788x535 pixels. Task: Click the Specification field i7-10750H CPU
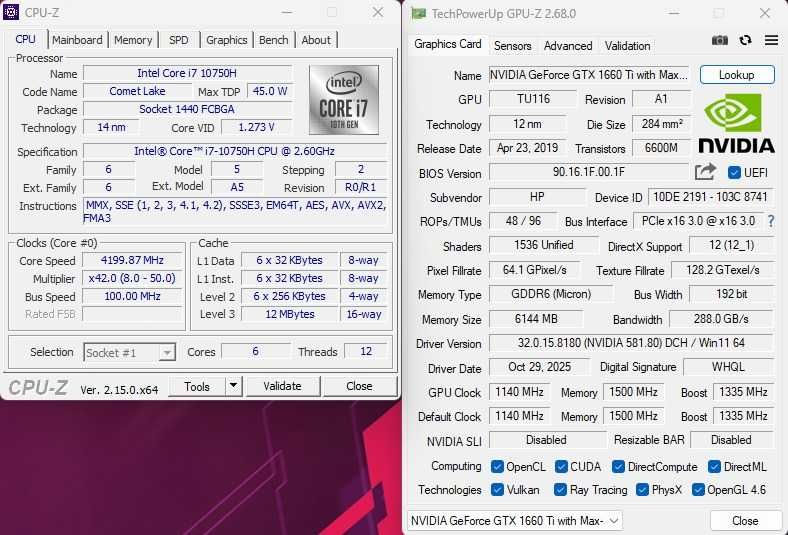click(235, 151)
